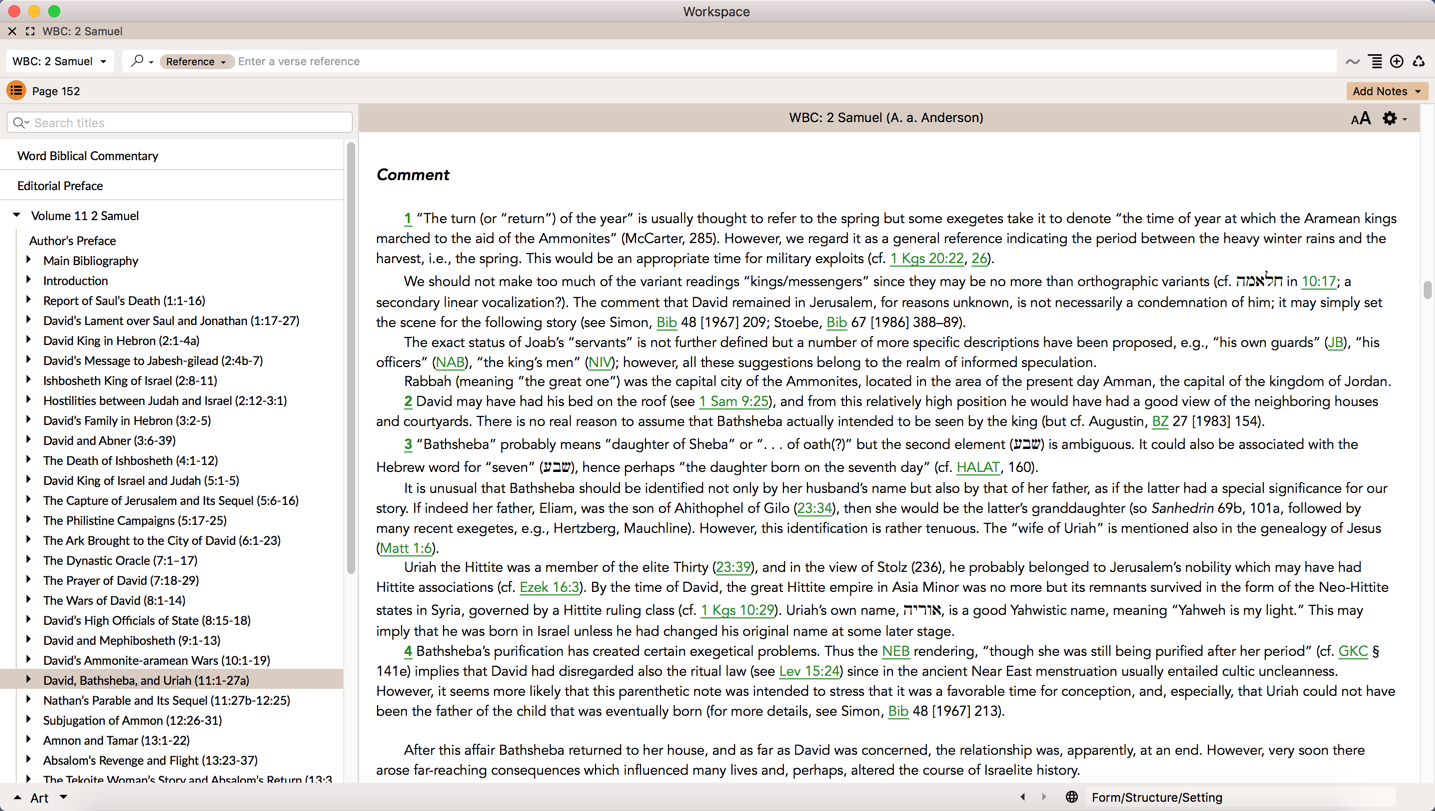Image resolution: width=1435 pixels, height=811 pixels.
Task: Close the WBC: 2 Samuel panel
Action: (12, 31)
